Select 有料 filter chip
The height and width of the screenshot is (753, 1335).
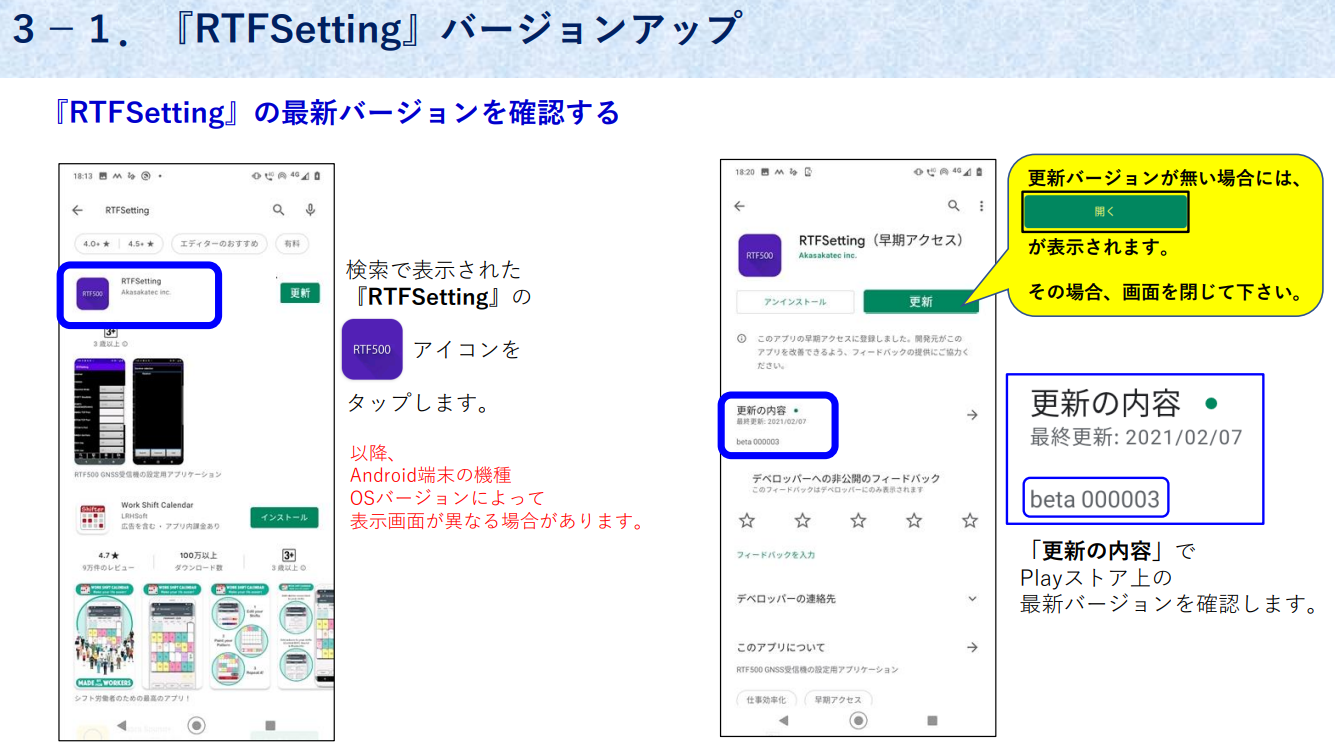click(x=292, y=243)
